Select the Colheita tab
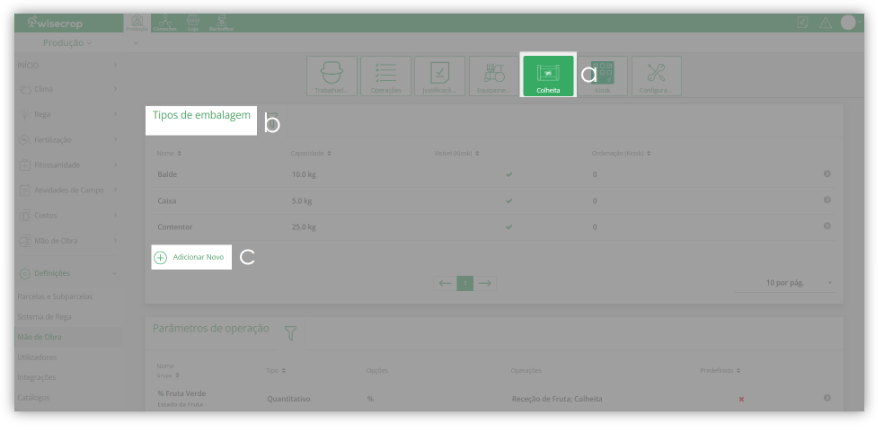The image size is (878, 430). click(x=548, y=76)
